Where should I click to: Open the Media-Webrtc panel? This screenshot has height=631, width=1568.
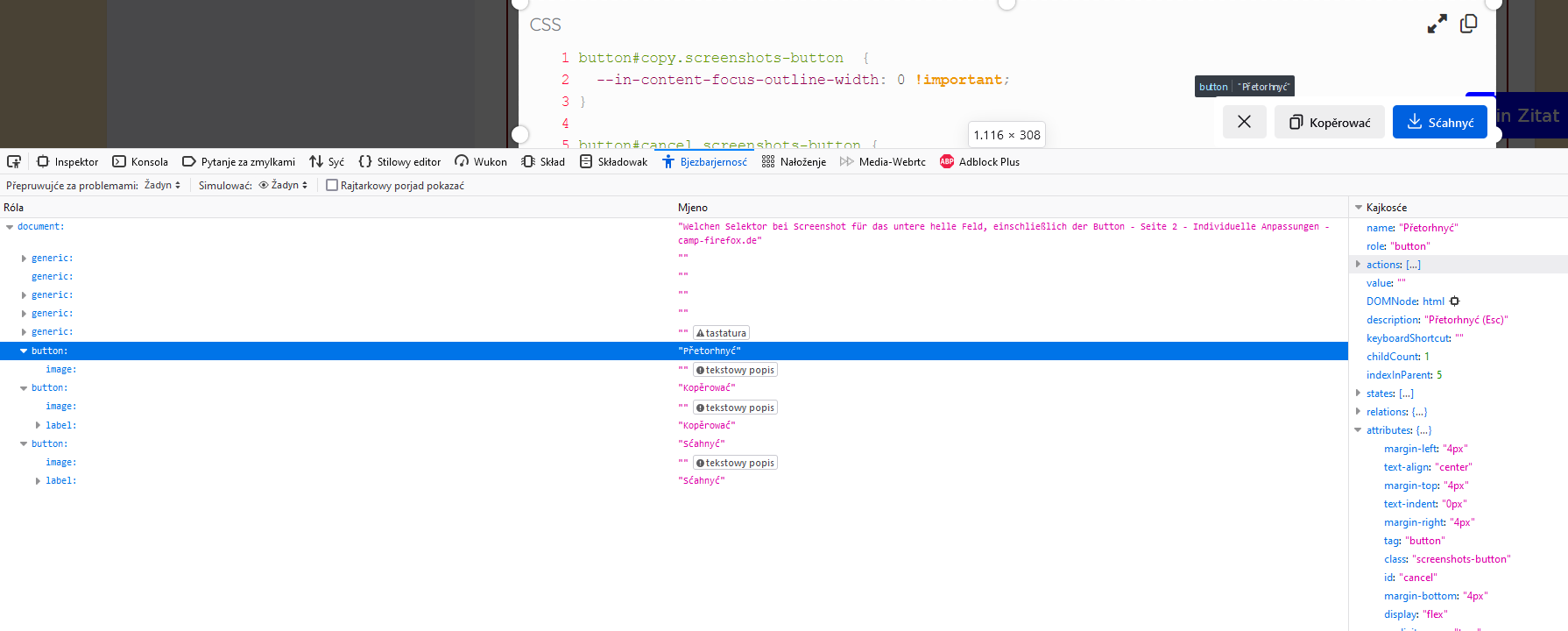click(882, 162)
